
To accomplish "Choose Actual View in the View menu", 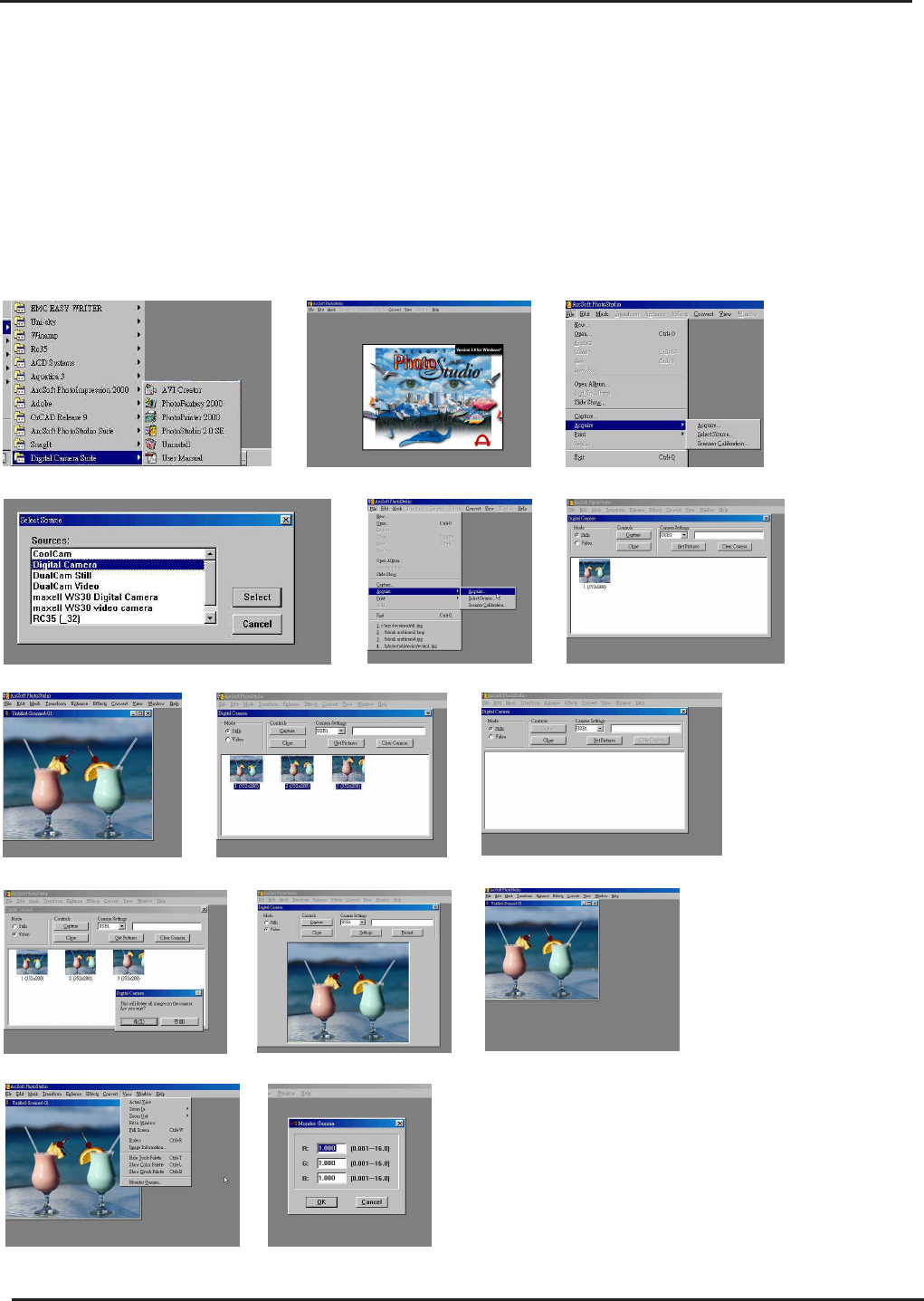I will (x=156, y=1102).
